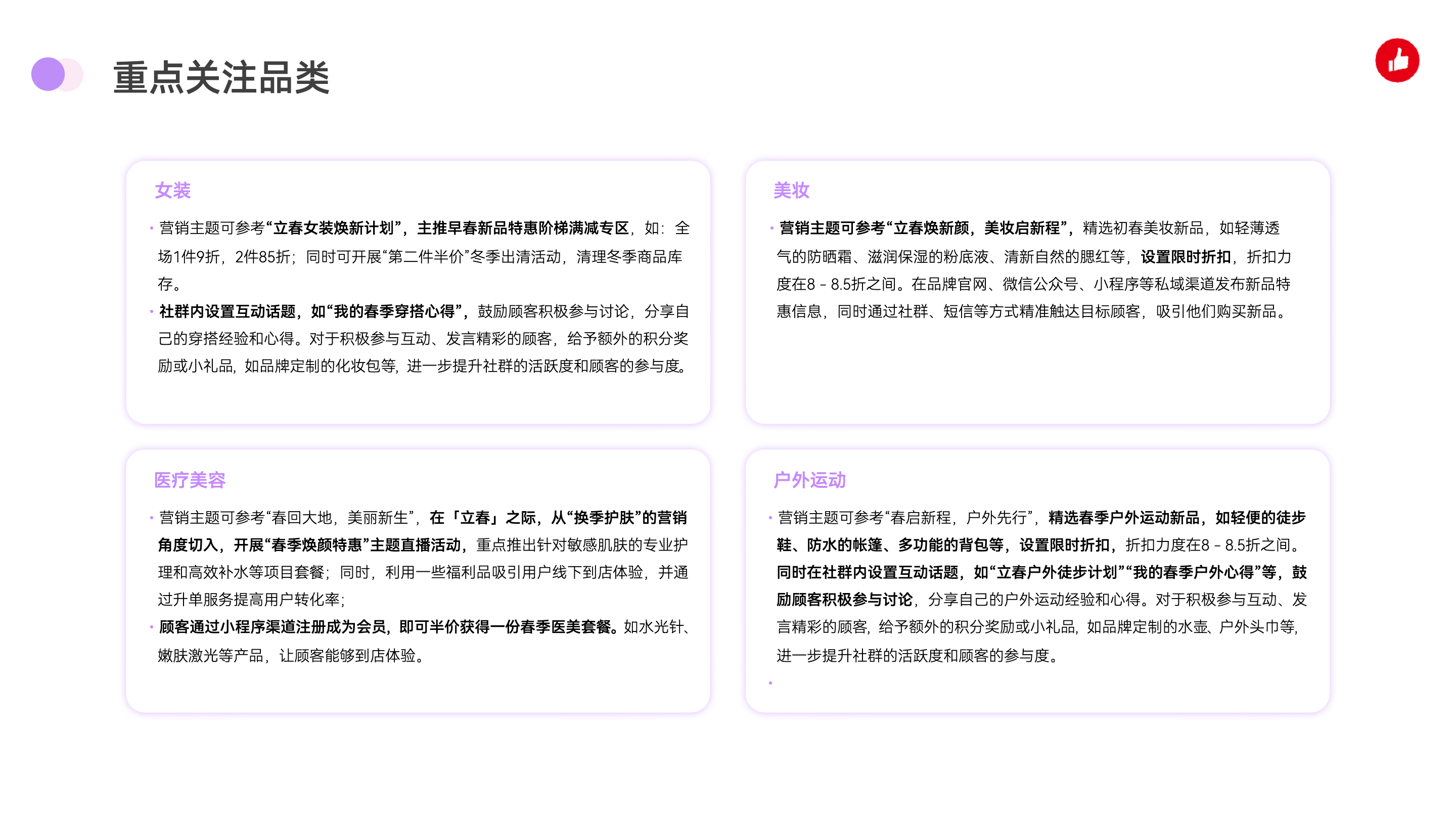Click the 户外运动 section heading
This screenshot has height=819, width=1456.
pyautogui.click(x=809, y=480)
